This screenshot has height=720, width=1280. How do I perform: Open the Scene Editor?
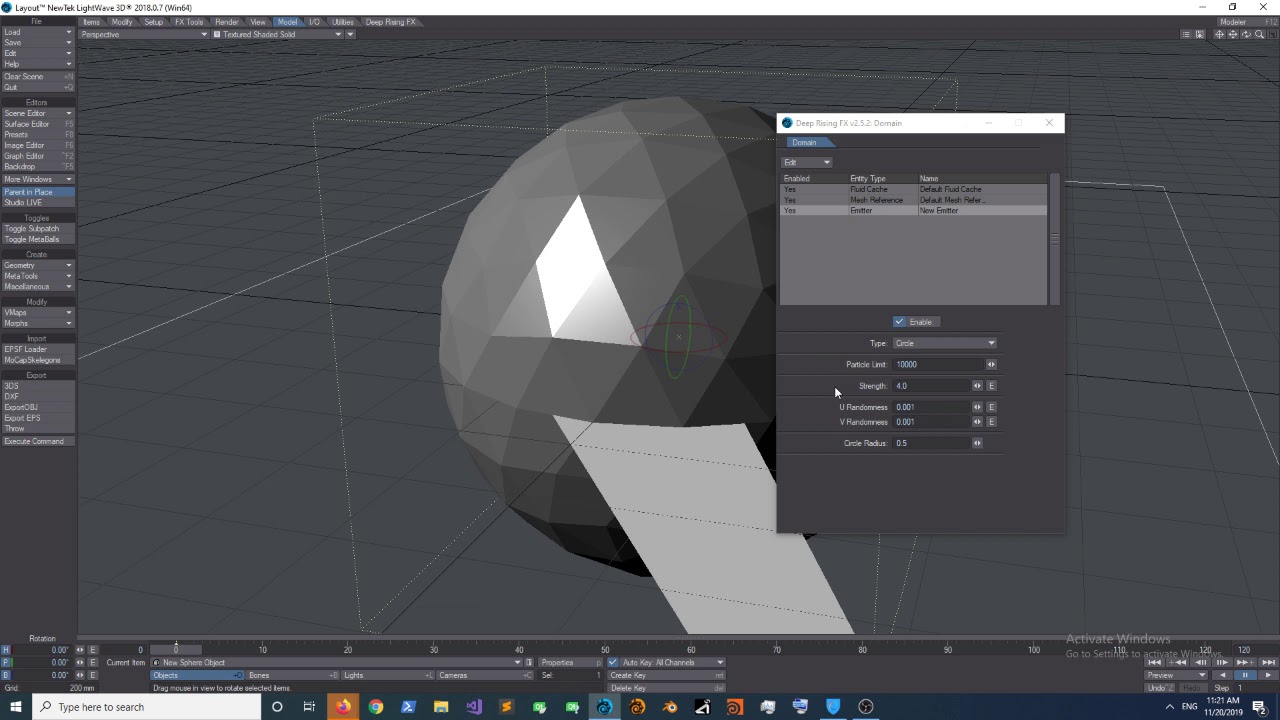click(x=38, y=113)
